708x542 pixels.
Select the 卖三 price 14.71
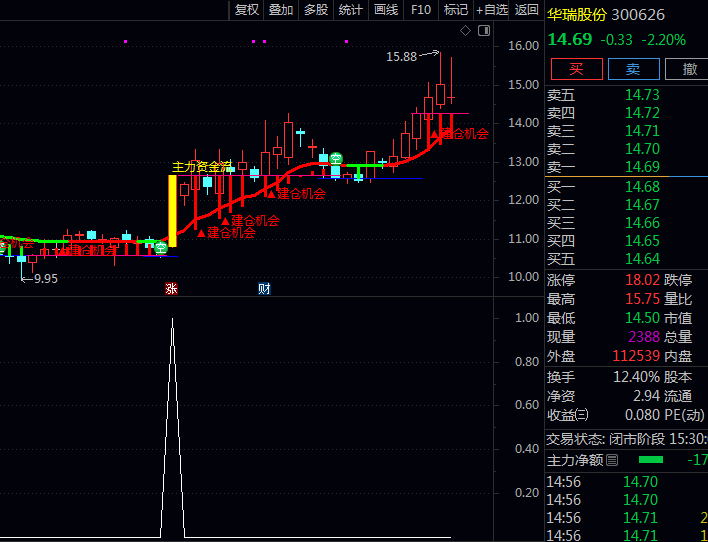click(x=642, y=131)
